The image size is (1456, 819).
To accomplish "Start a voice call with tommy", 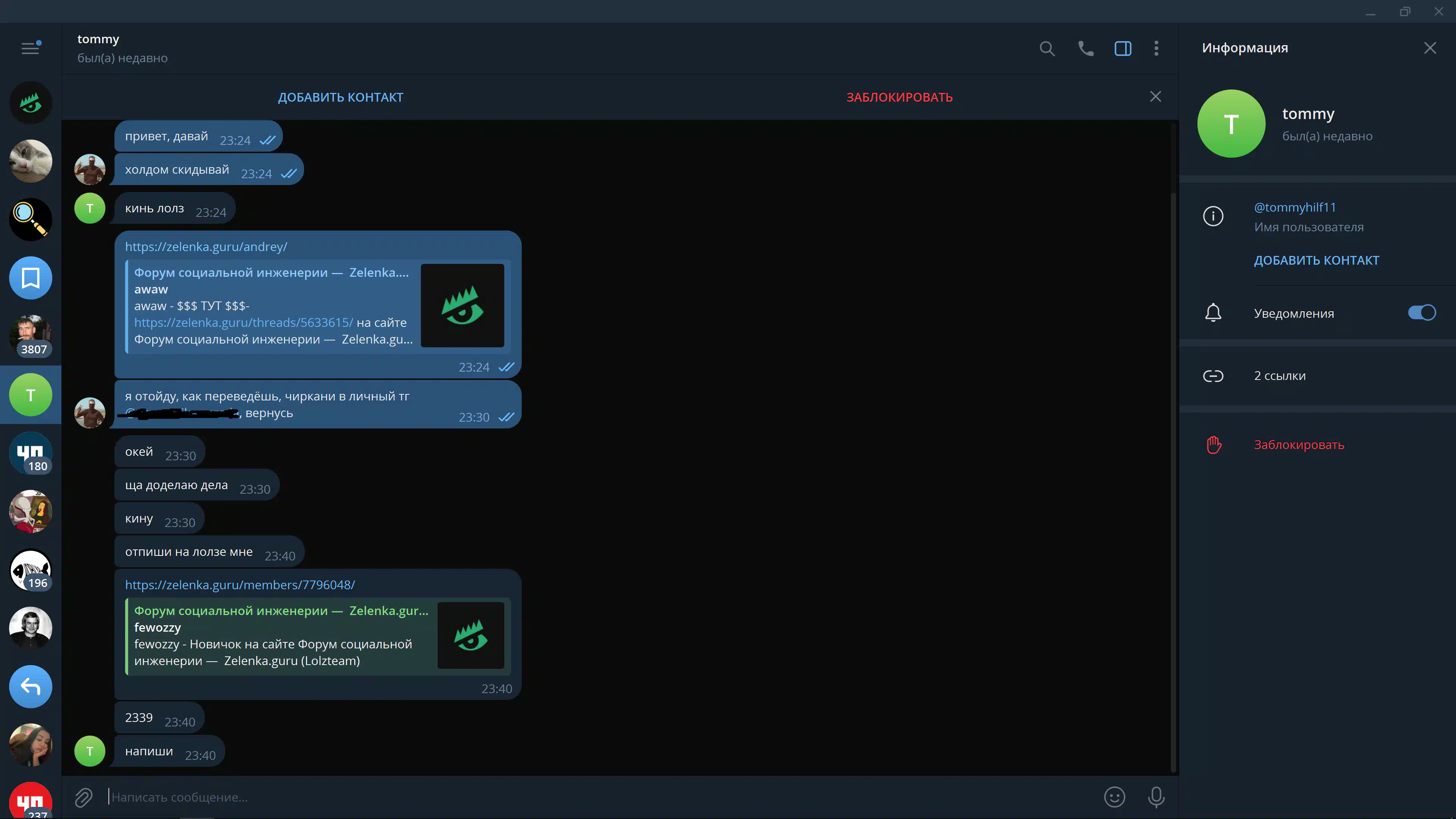I will (x=1085, y=49).
